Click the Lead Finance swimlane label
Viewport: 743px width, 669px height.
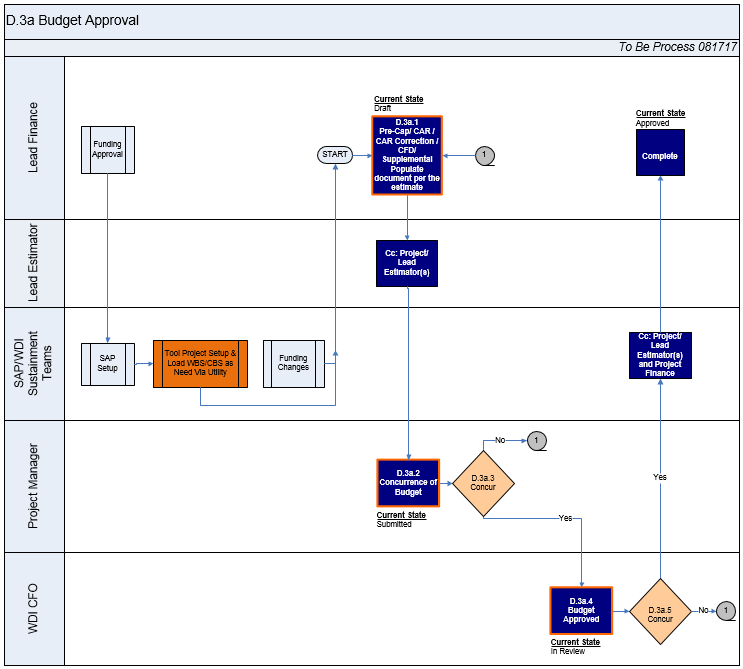click(34, 138)
